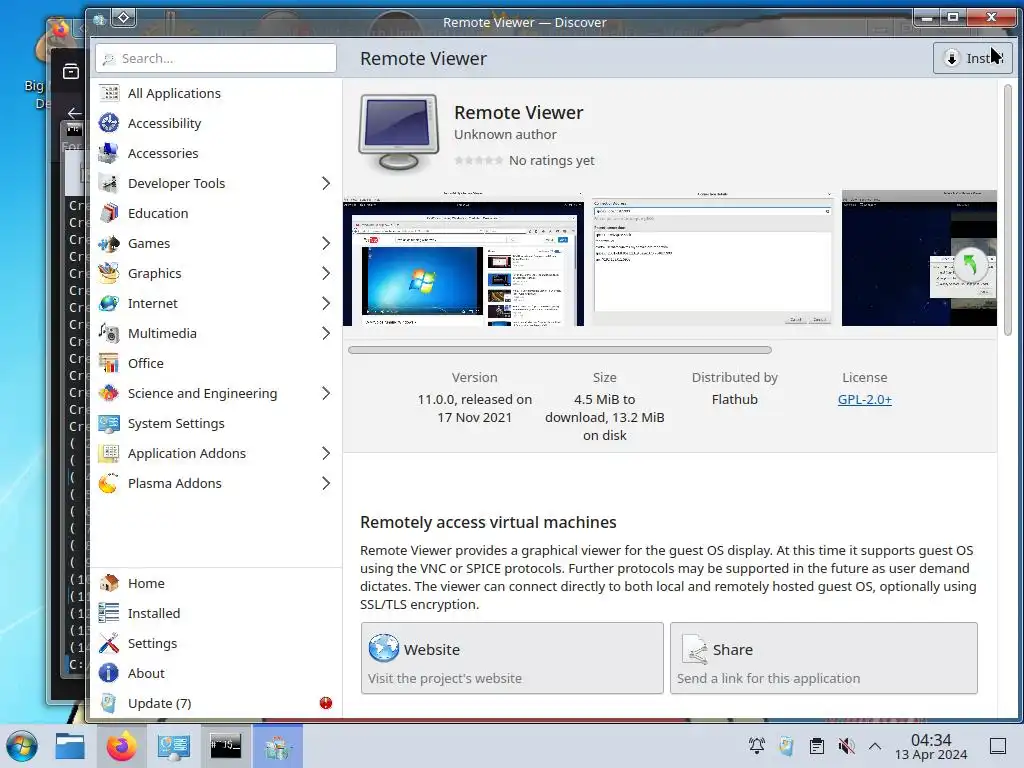The image size is (1024, 768).
Task: Open the System Settings icon
Action: coord(109,424)
